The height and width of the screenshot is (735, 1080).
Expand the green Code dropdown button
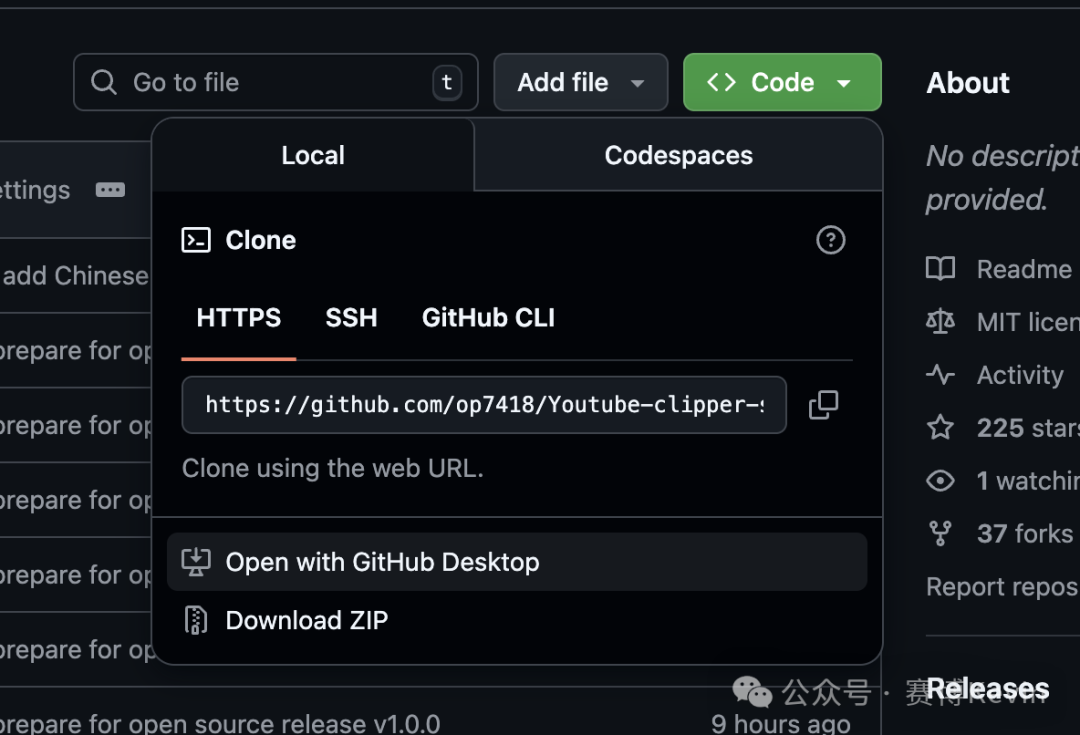pyautogui.click(x=781, y=82)
